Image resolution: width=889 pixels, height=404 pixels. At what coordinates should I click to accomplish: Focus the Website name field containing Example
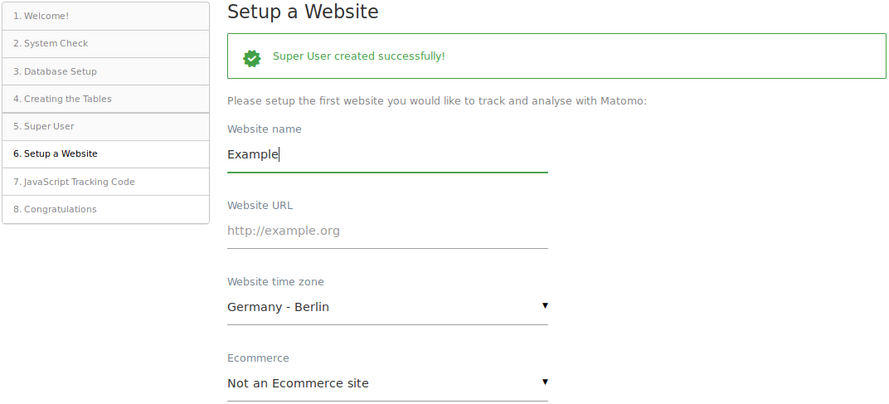click(x=387, y=154)
